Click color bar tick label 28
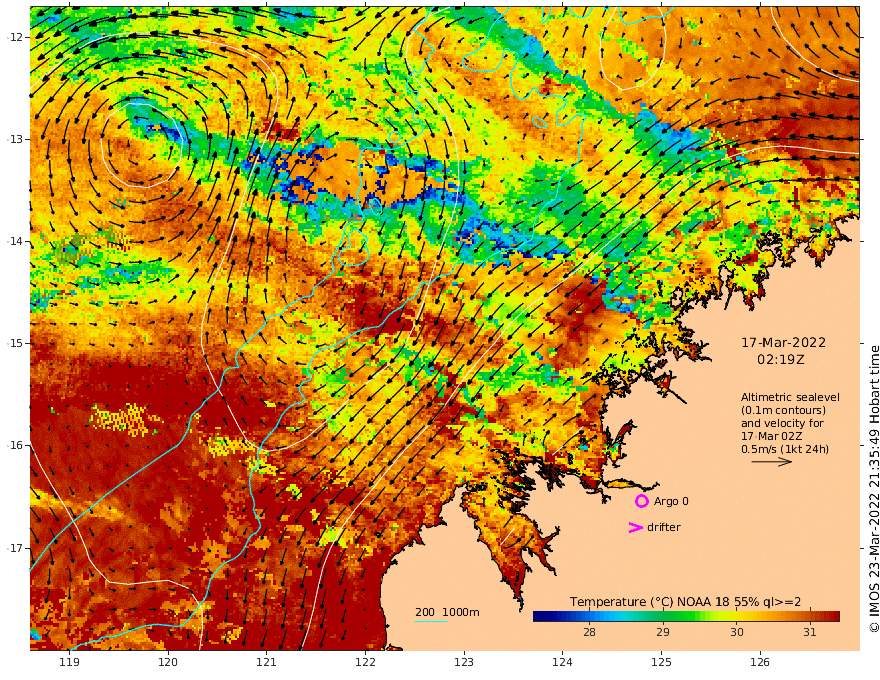 click(589, 632)
